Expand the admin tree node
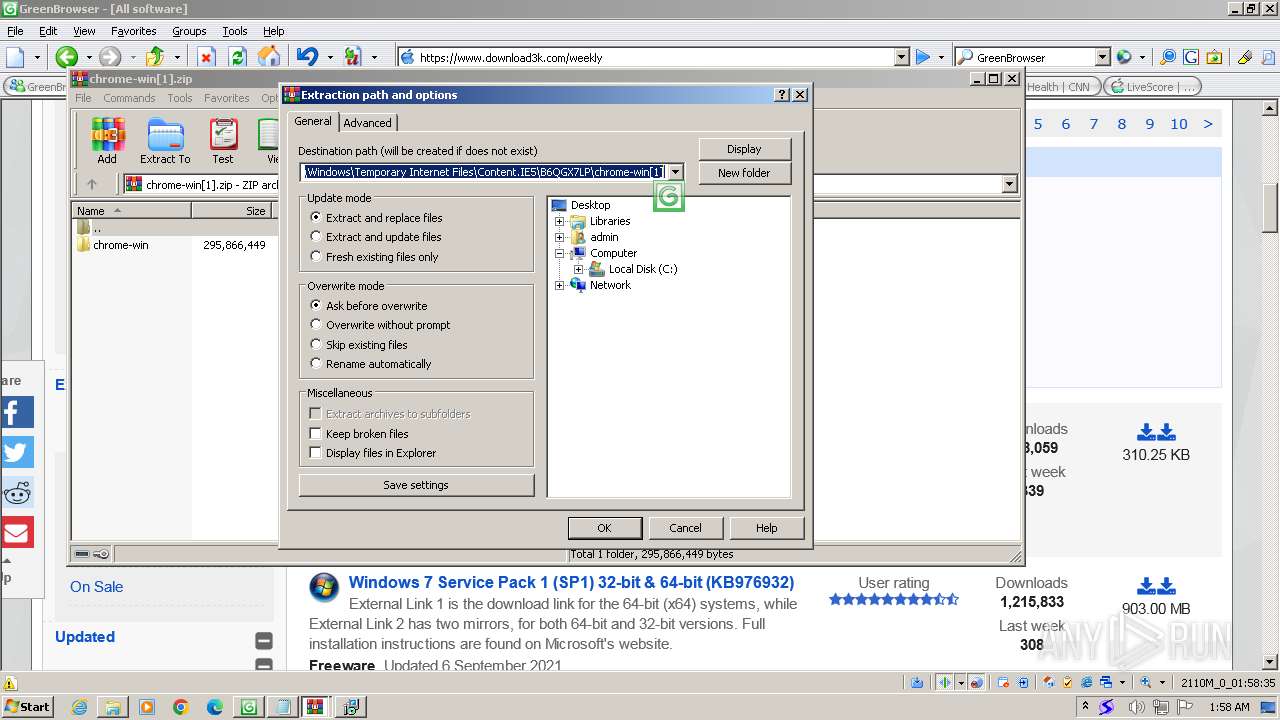 560,237
